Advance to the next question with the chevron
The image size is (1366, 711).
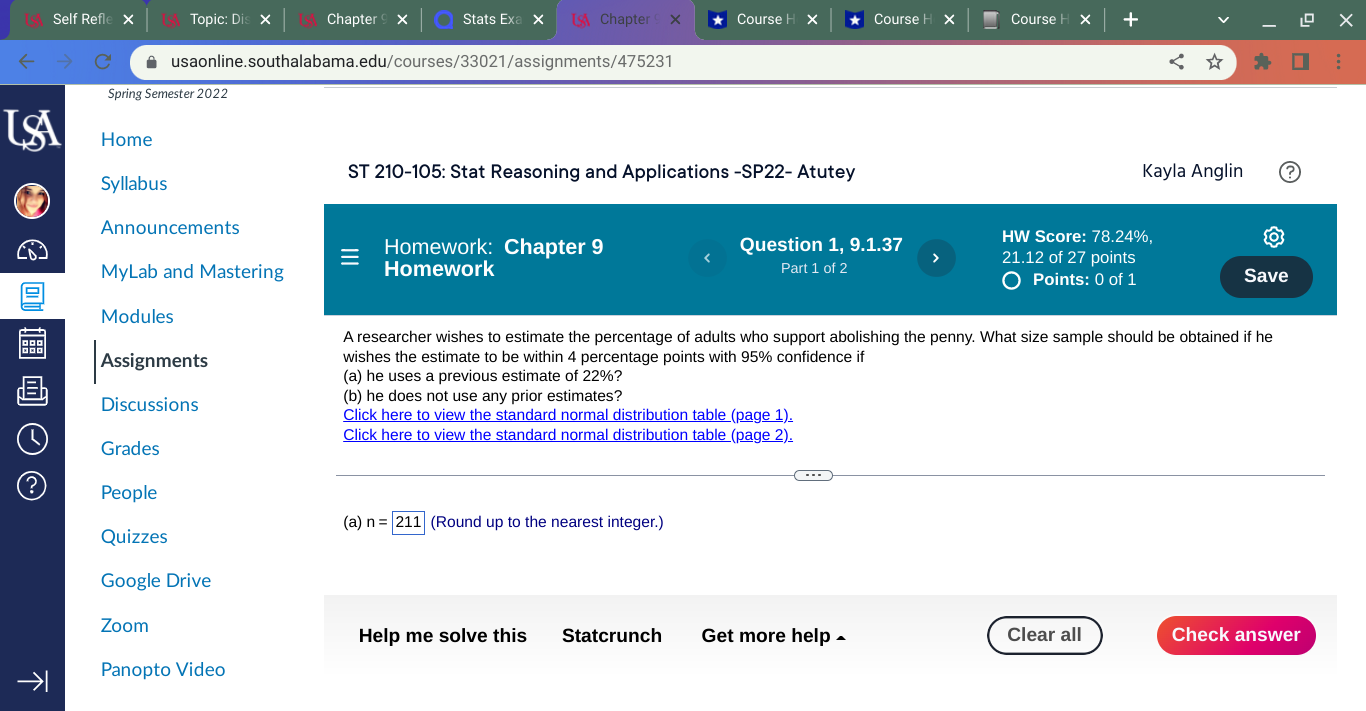(936, 258)
